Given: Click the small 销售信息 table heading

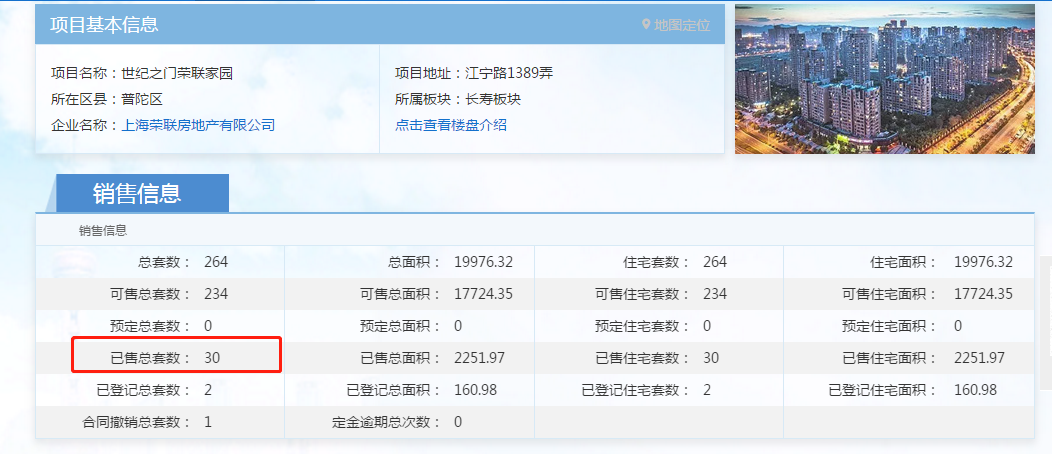Looking at the screenshot, I should 103,231.
